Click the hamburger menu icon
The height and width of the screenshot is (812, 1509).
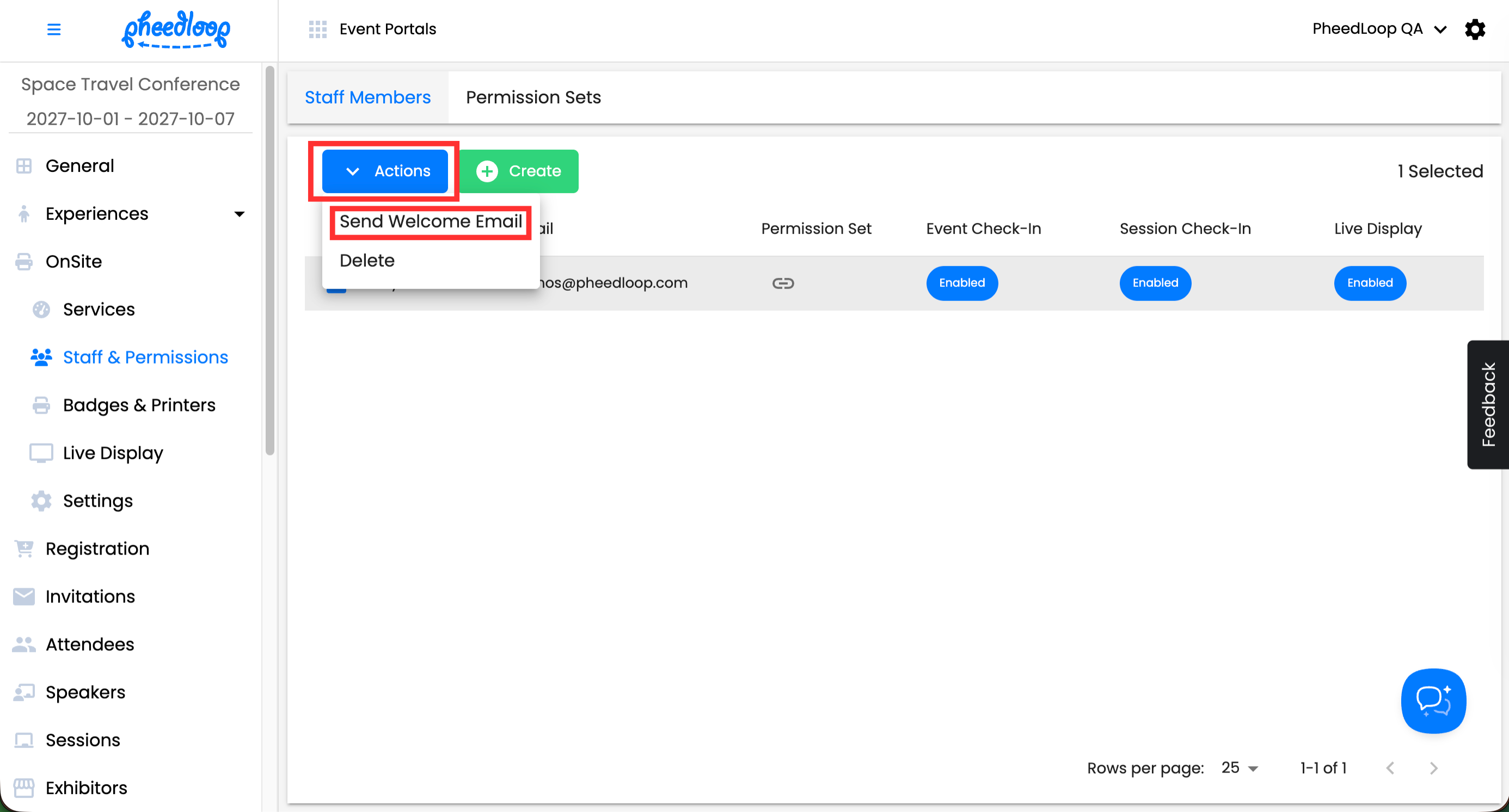[x=53, y=29]
